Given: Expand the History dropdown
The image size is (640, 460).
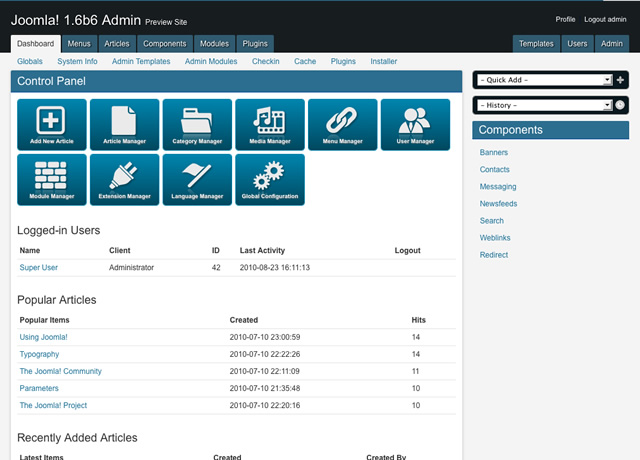Looking at the screenshot, I should [x=545, y=105].
